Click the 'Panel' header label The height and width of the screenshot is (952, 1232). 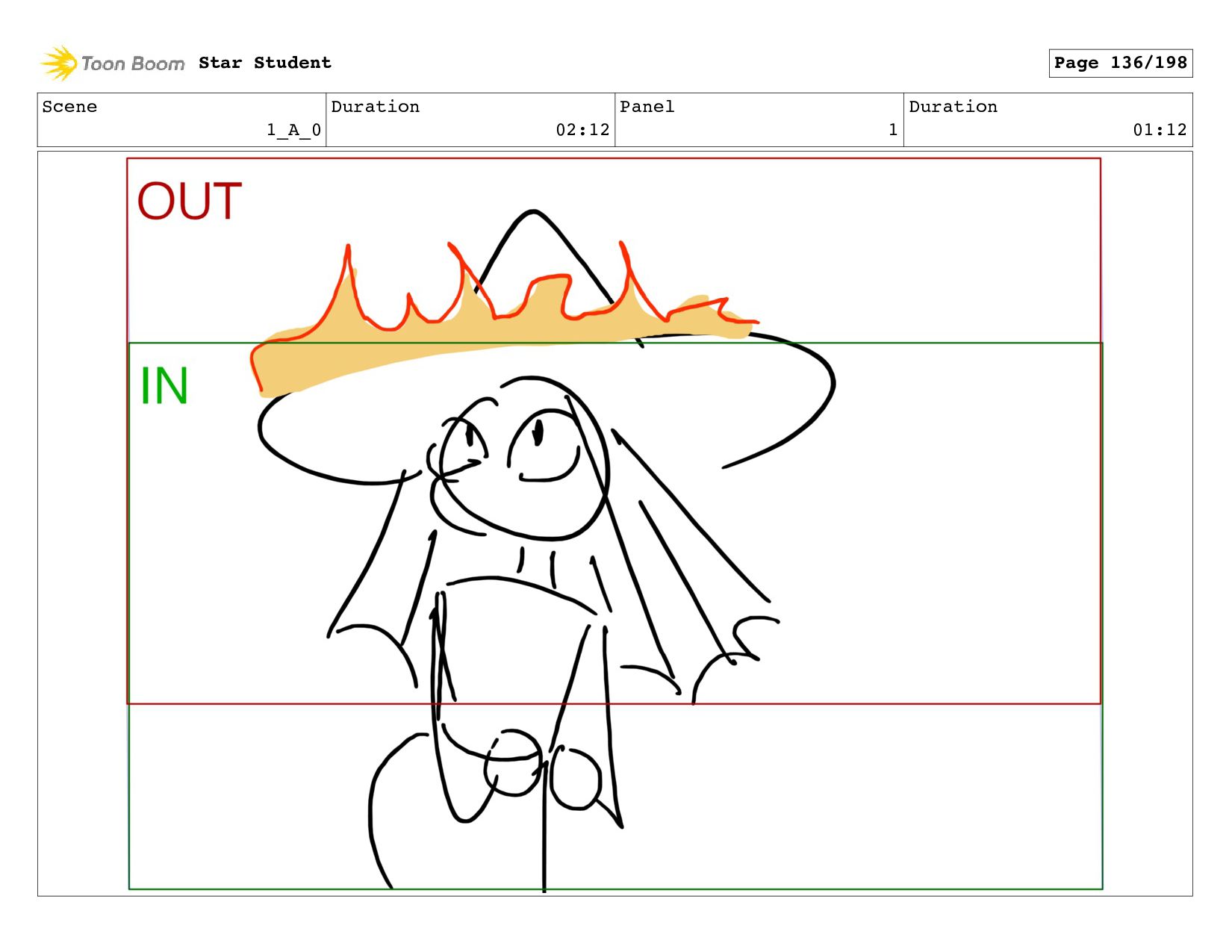[647, 107]
